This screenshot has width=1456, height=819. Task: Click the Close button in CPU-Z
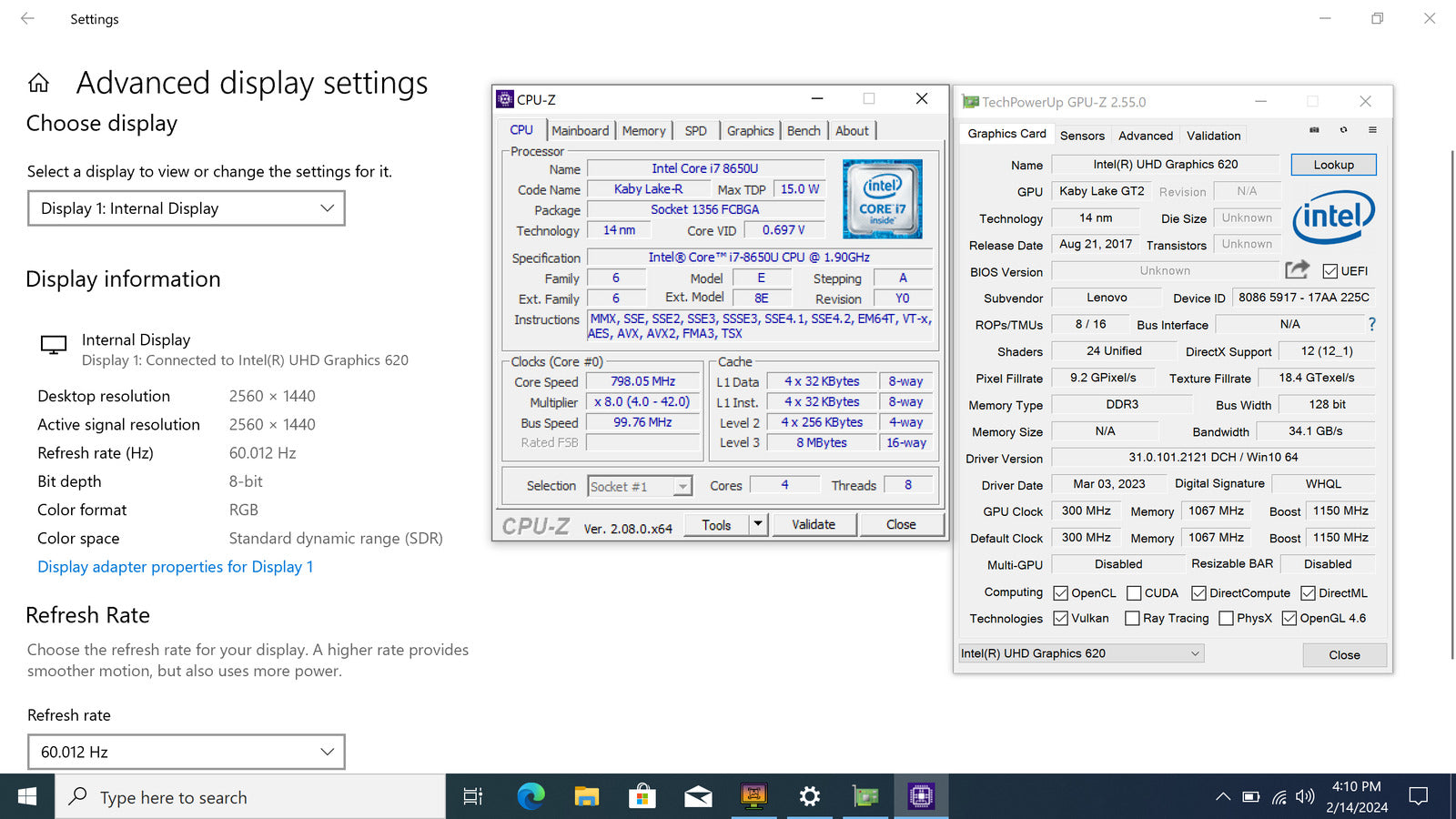(x=901, y=524)
